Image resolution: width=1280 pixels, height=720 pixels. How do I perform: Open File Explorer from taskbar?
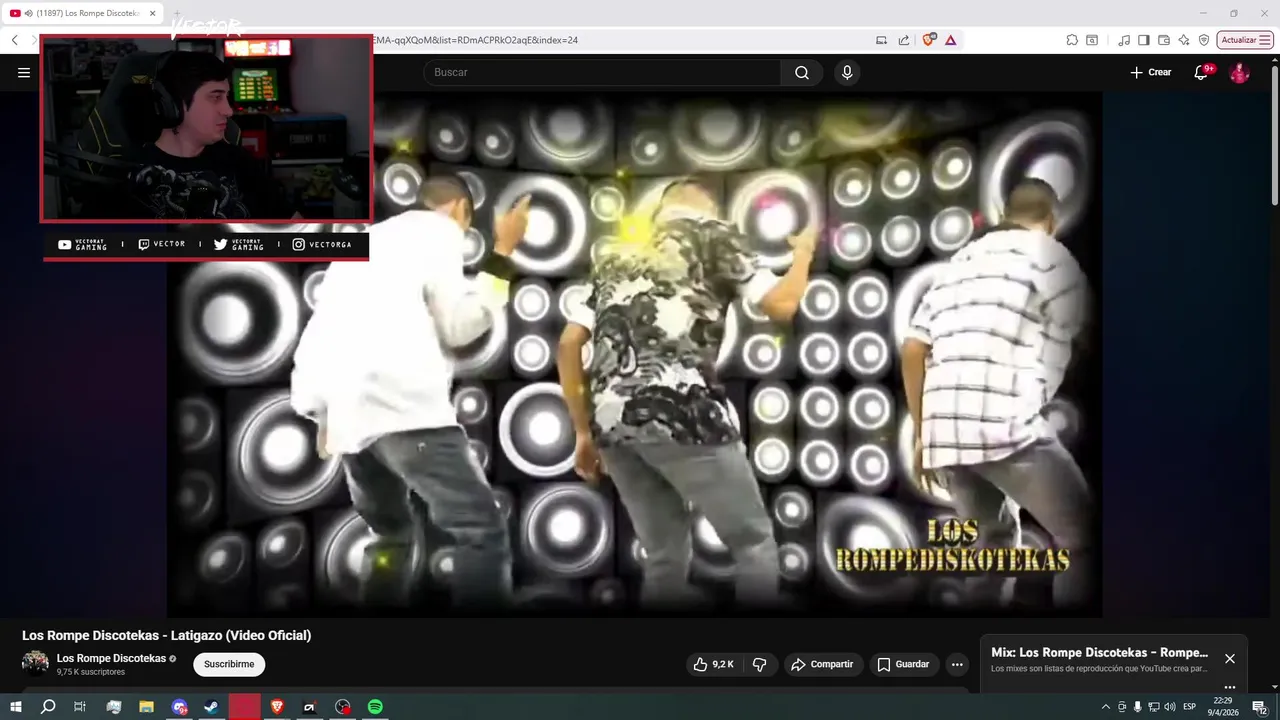click(146, 707)
